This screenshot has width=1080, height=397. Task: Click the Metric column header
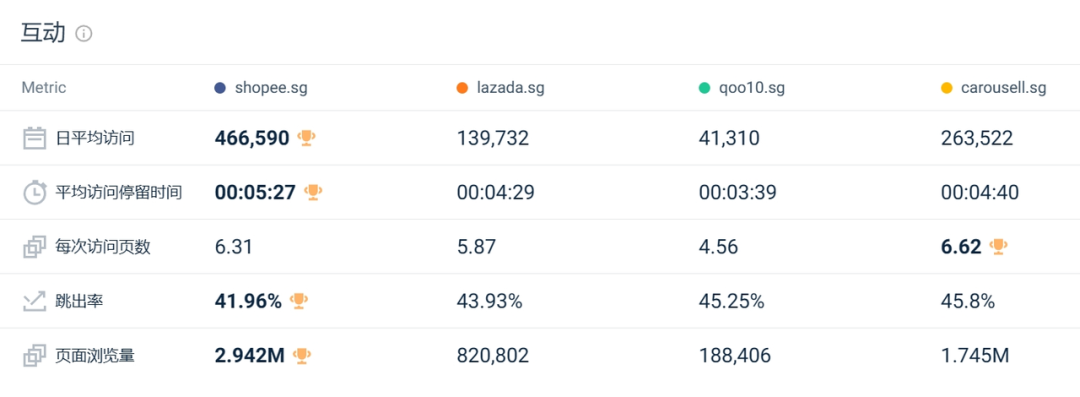coord(44,88)
